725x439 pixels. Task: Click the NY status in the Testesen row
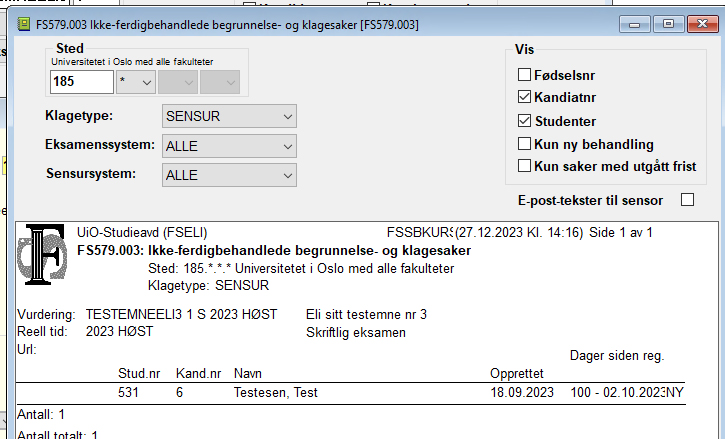click(x=675, y=393)
